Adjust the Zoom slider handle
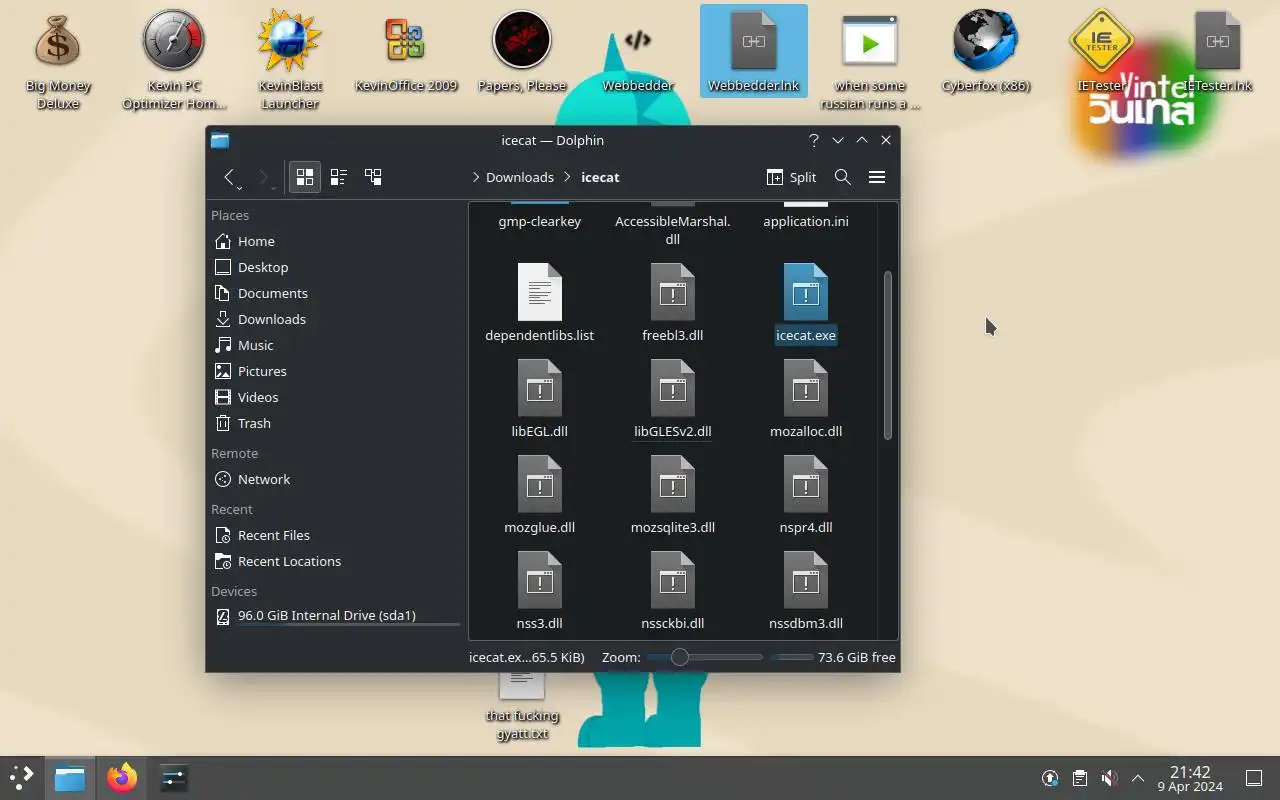 coord(680,657)
